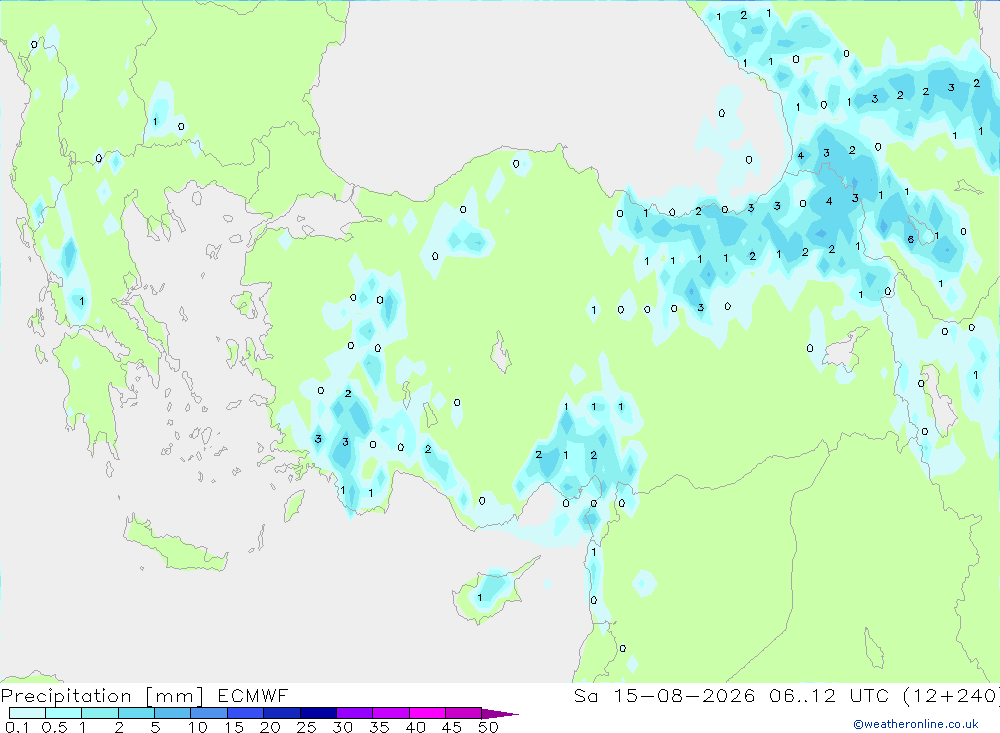Pick the 0.1–0.5 mm lightest cyan legend swatch
The image size is (1000, 733).
pyautogui.click(x=27, y=713)
